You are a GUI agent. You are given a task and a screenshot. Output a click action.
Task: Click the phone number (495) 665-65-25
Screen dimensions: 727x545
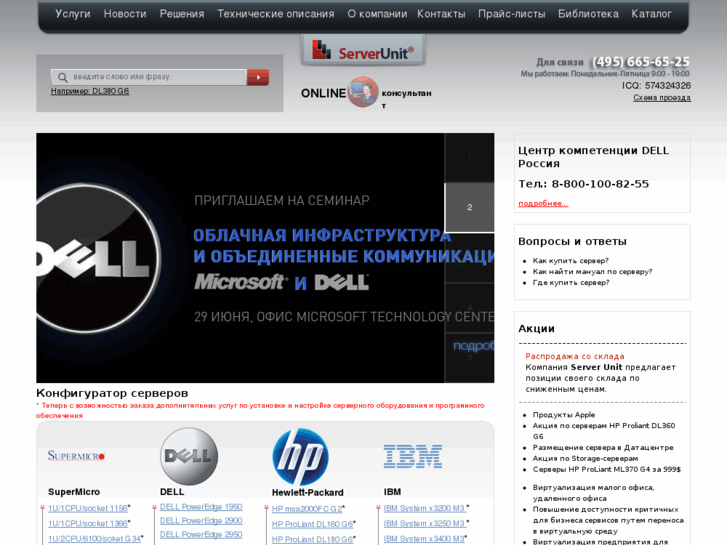(x=641, y=61)
